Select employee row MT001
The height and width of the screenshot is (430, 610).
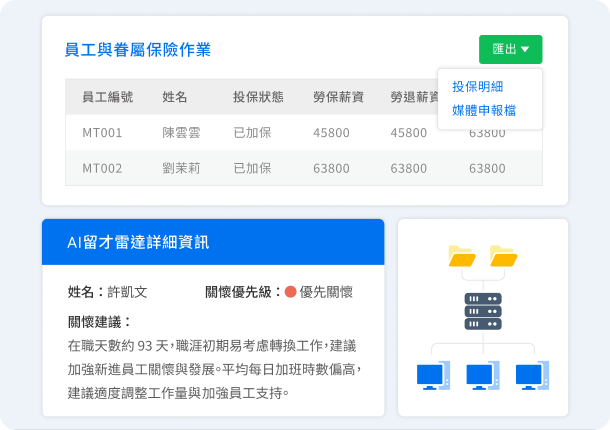click(x=102, y=132)
